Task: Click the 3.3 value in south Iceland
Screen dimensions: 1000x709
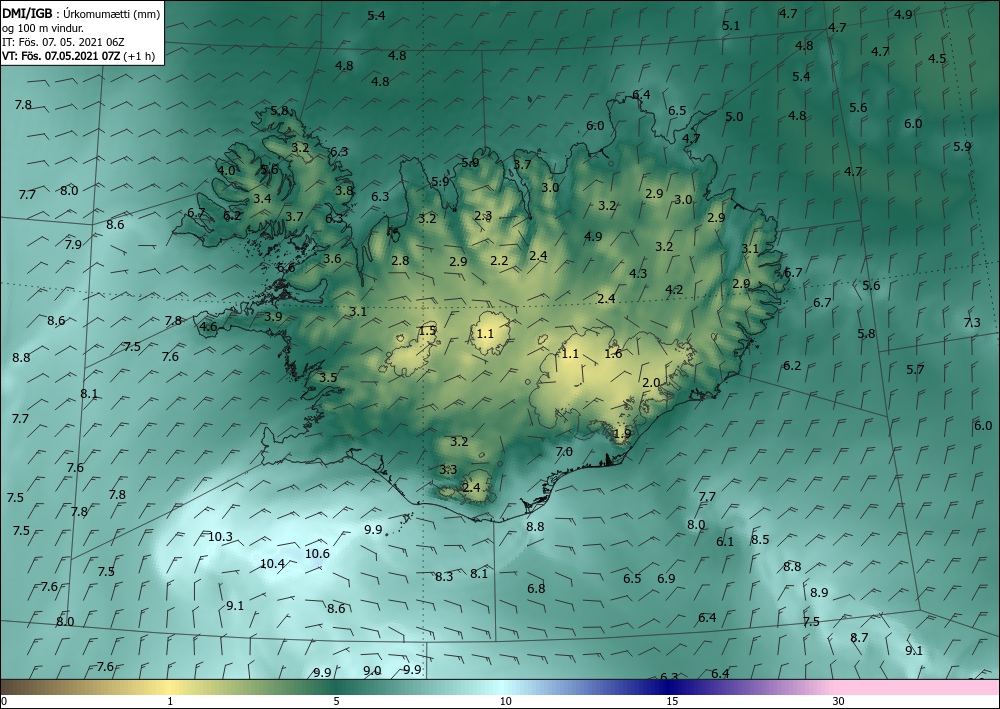Action: coord(448,469)
